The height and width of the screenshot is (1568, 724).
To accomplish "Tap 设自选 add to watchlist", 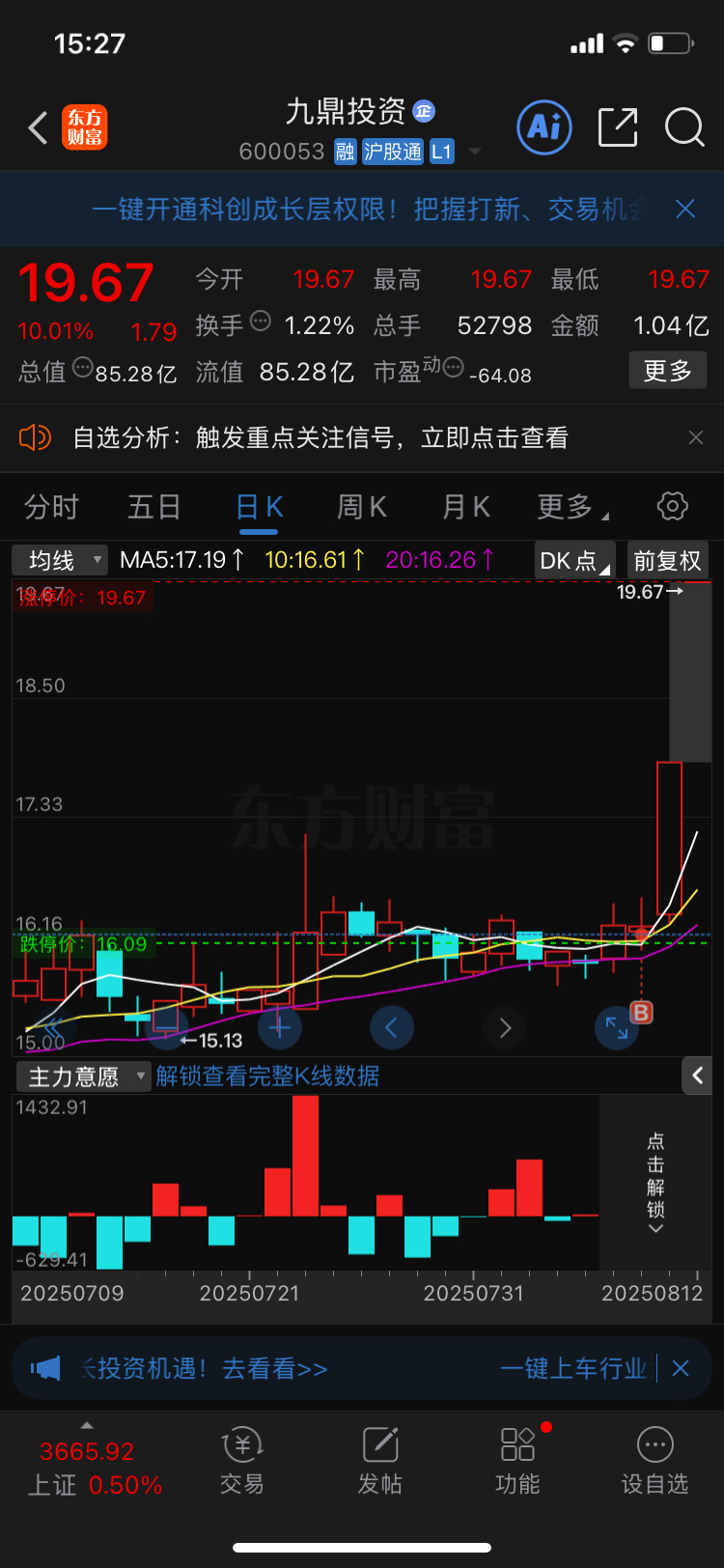I will coord(655,1462).
